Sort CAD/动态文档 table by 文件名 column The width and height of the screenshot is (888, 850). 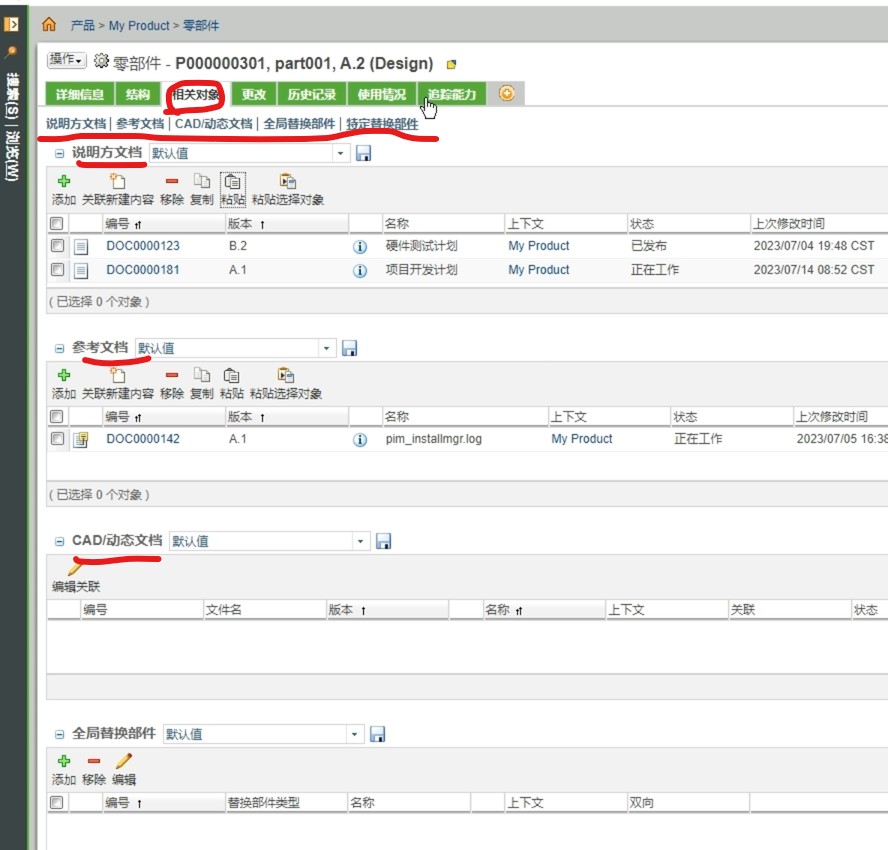(224, 610)
